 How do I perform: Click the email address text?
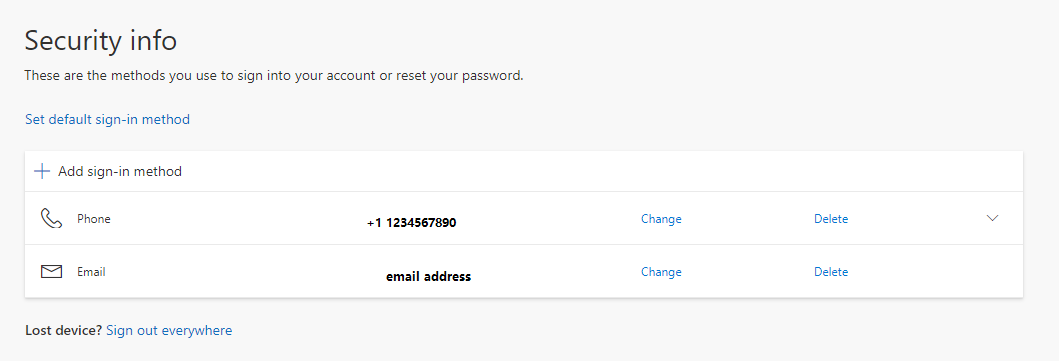428,277
